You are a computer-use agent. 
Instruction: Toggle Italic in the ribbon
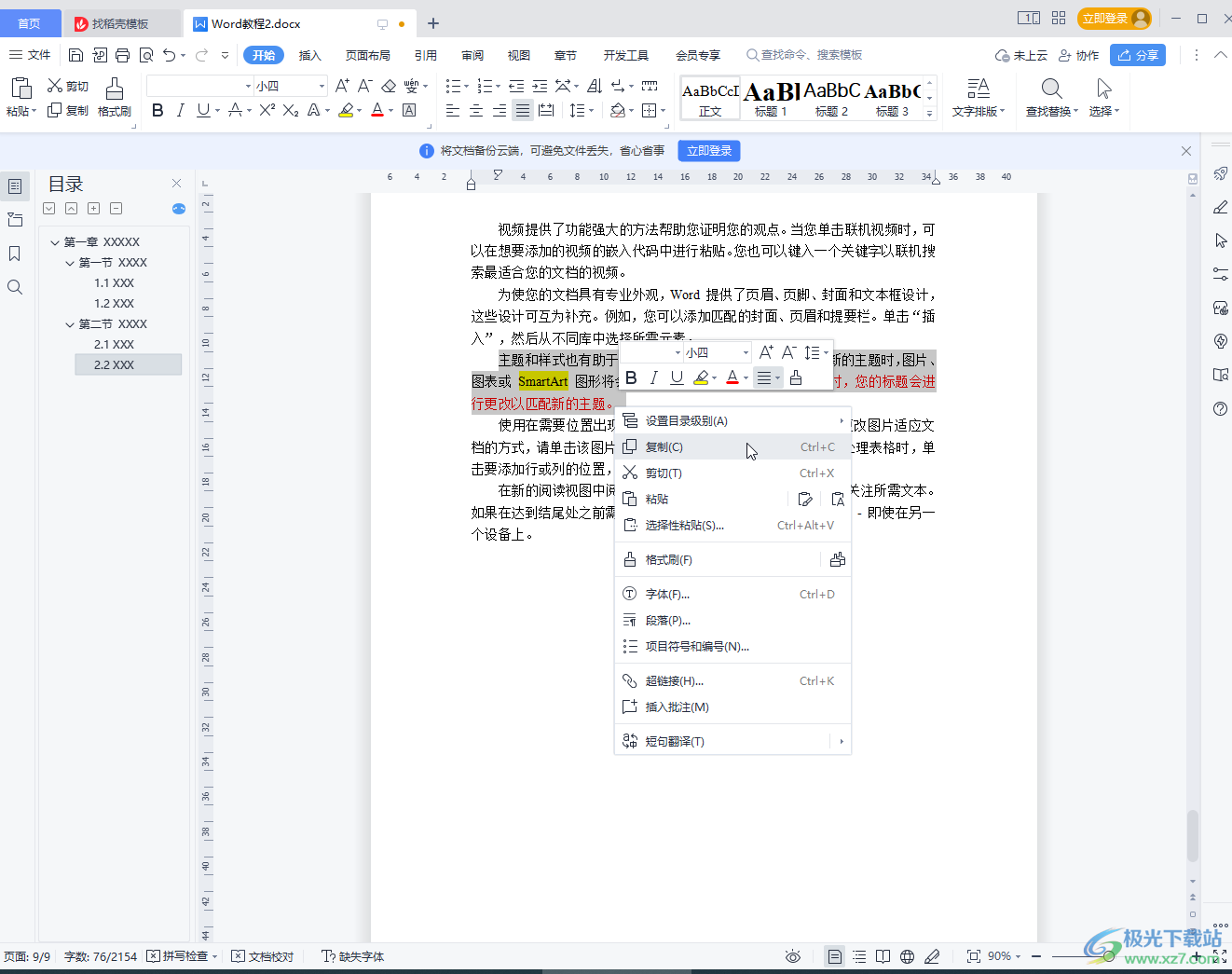(181, 110)
